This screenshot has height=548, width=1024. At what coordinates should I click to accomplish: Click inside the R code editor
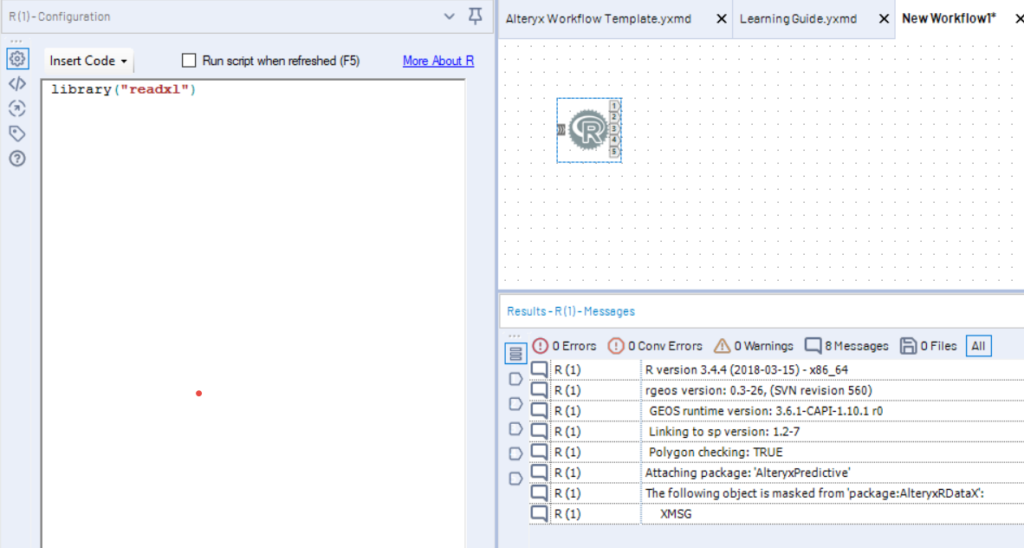coord(253,314)
